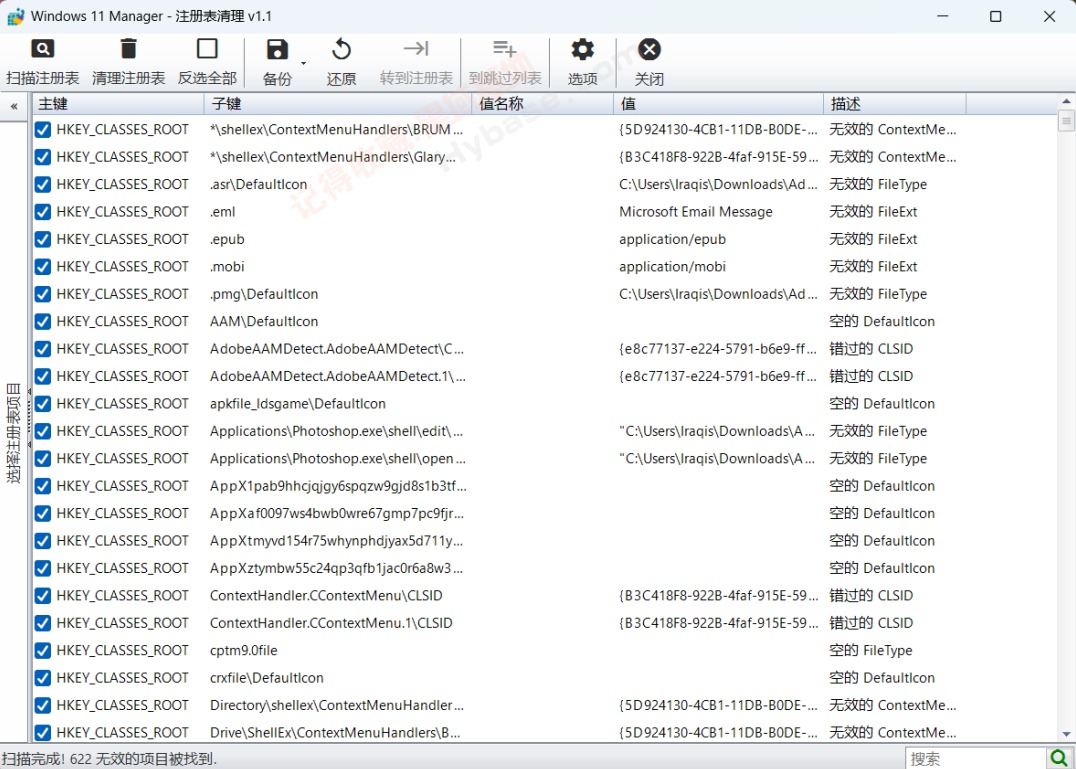Select Applications\Photoshop.exe\shell\open... subkey
The width and height of the screenshot is (1076, 769).
click(338, 459)
